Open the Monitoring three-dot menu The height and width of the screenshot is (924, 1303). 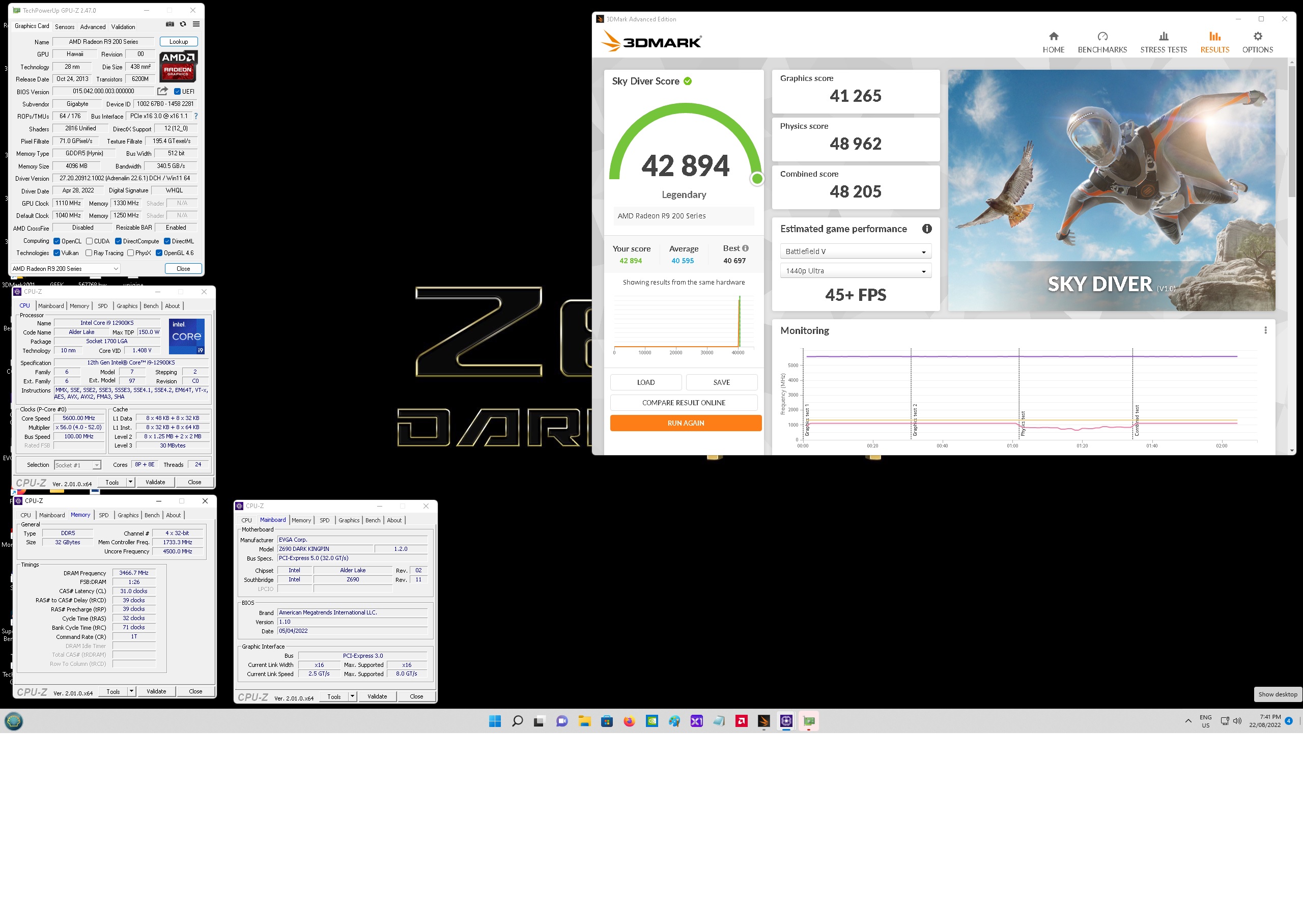coord(1265,330)
